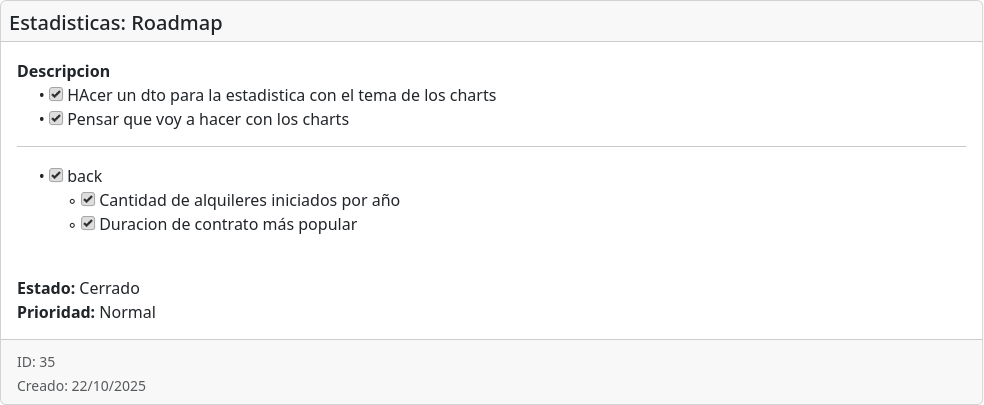Click the word 'charts' in first item
The image size is (984, 405).
coord(471,96)
